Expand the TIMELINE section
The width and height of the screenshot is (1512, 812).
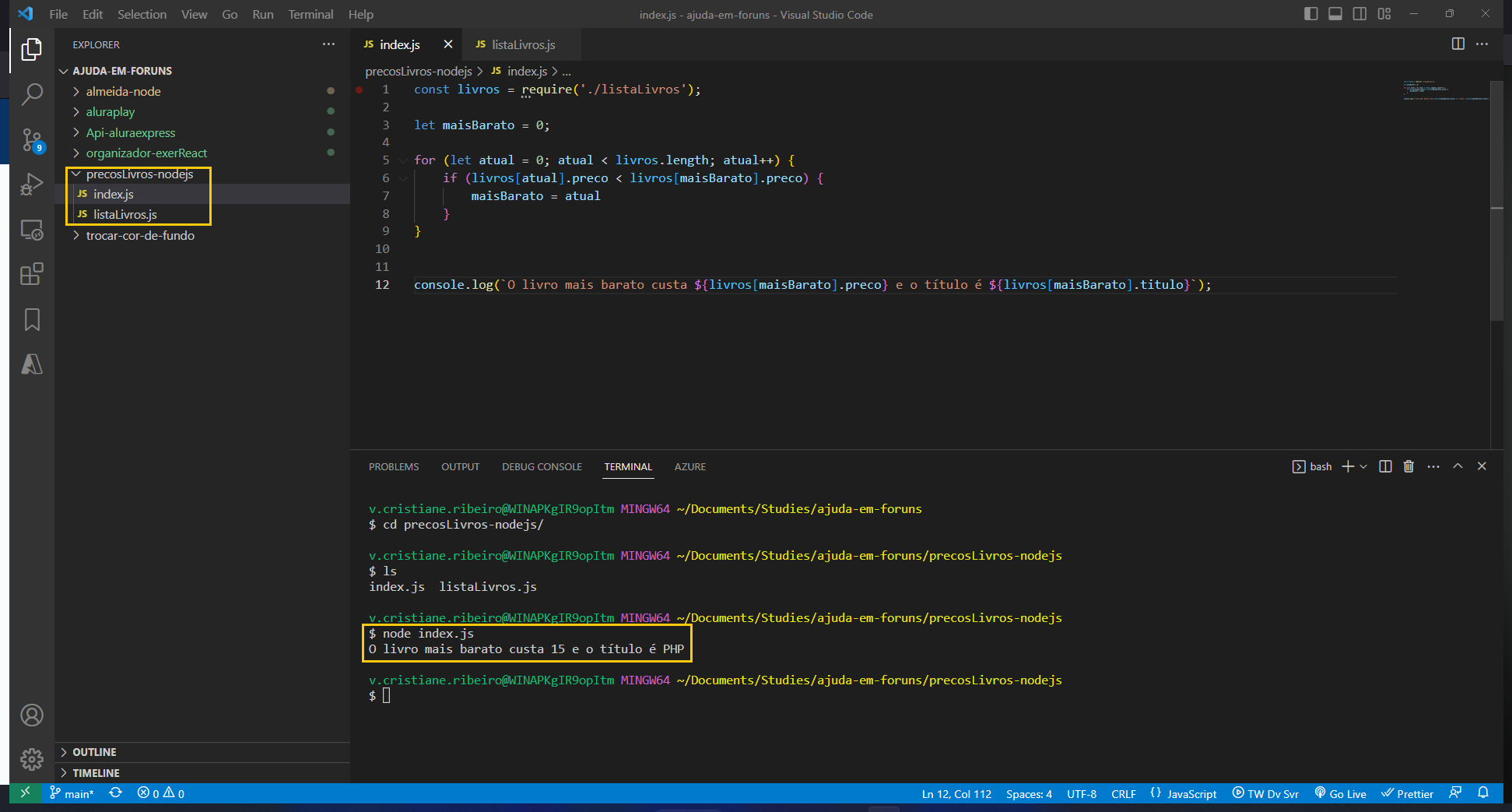tap(202, 773)
